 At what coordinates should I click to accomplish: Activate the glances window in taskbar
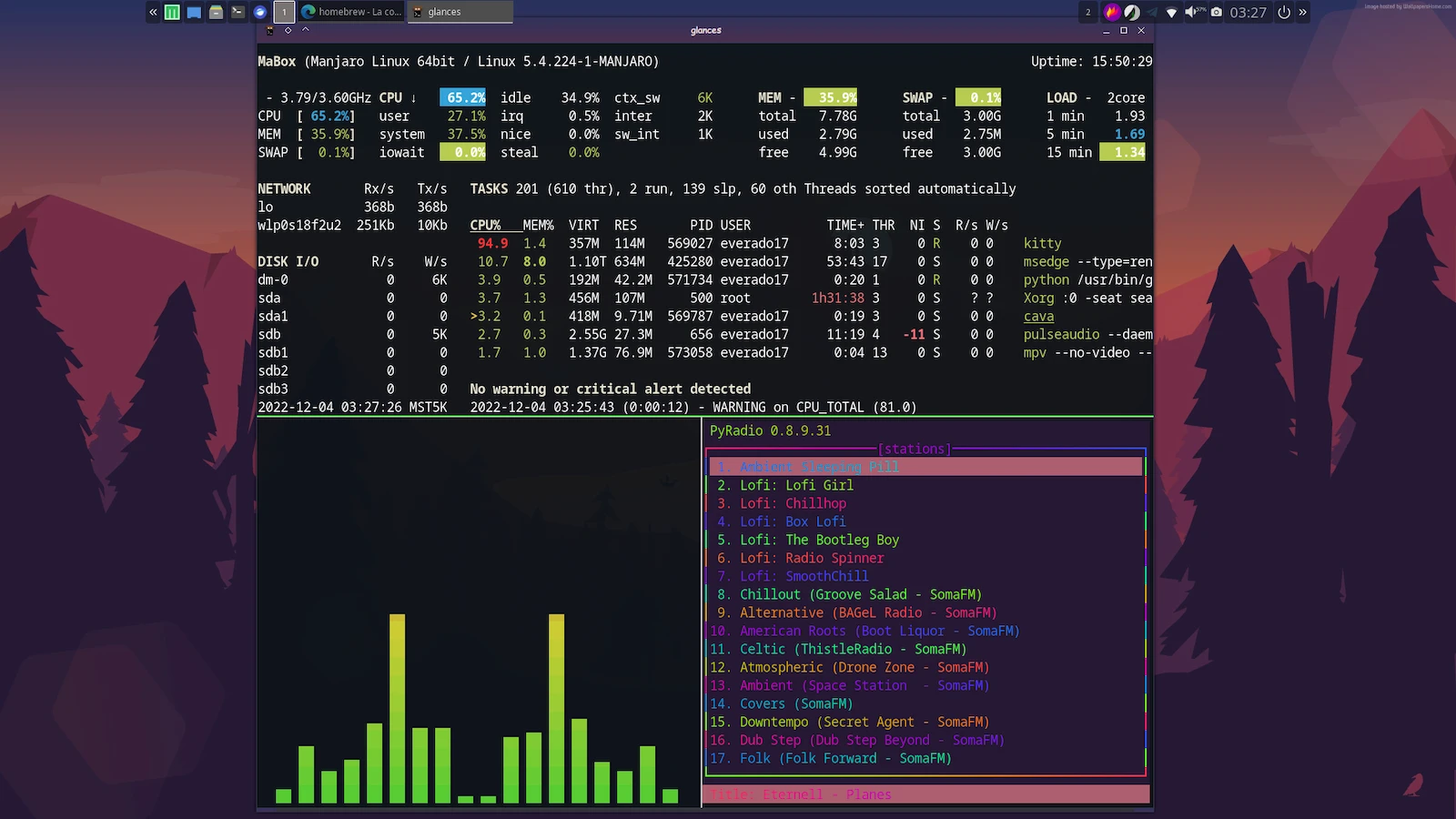pos(460,12)
